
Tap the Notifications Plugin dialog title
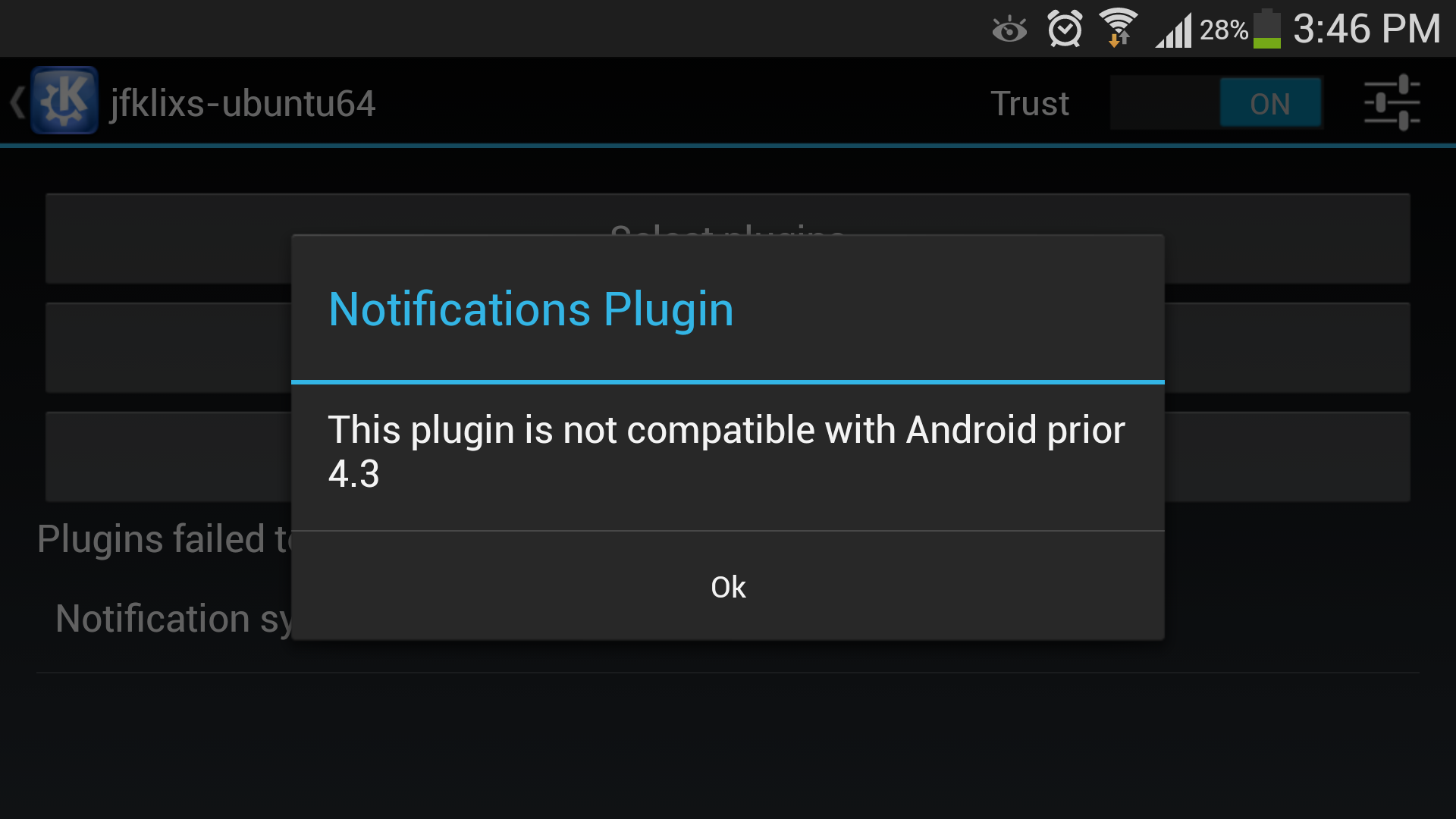531,309
